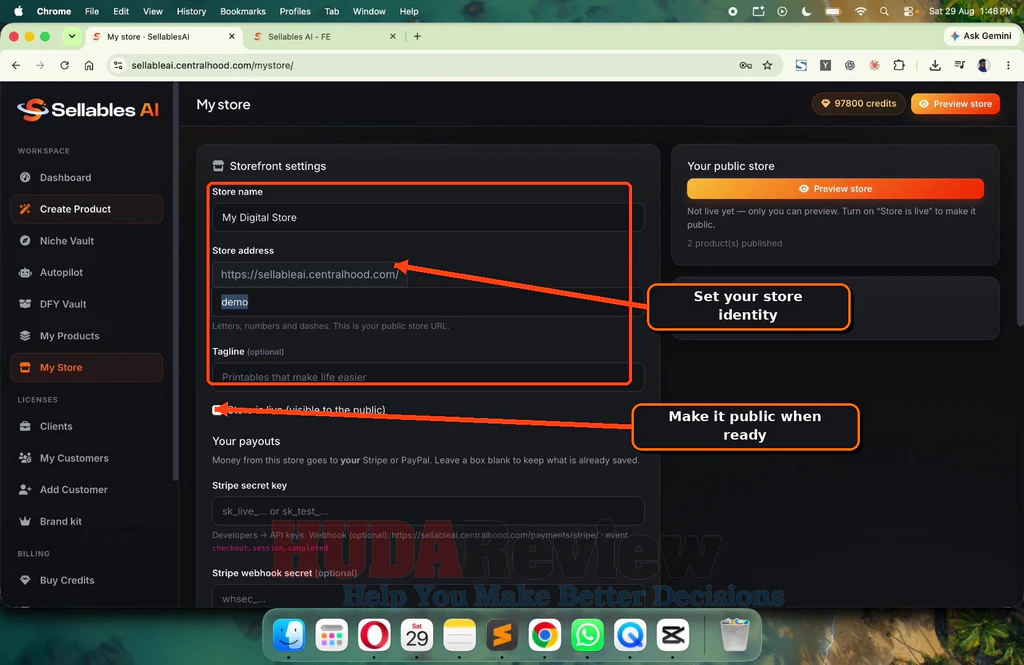Open the password manager key icon
Image resolution: width=1024 pixels, height=665 pixels.
tap(745, 65)
